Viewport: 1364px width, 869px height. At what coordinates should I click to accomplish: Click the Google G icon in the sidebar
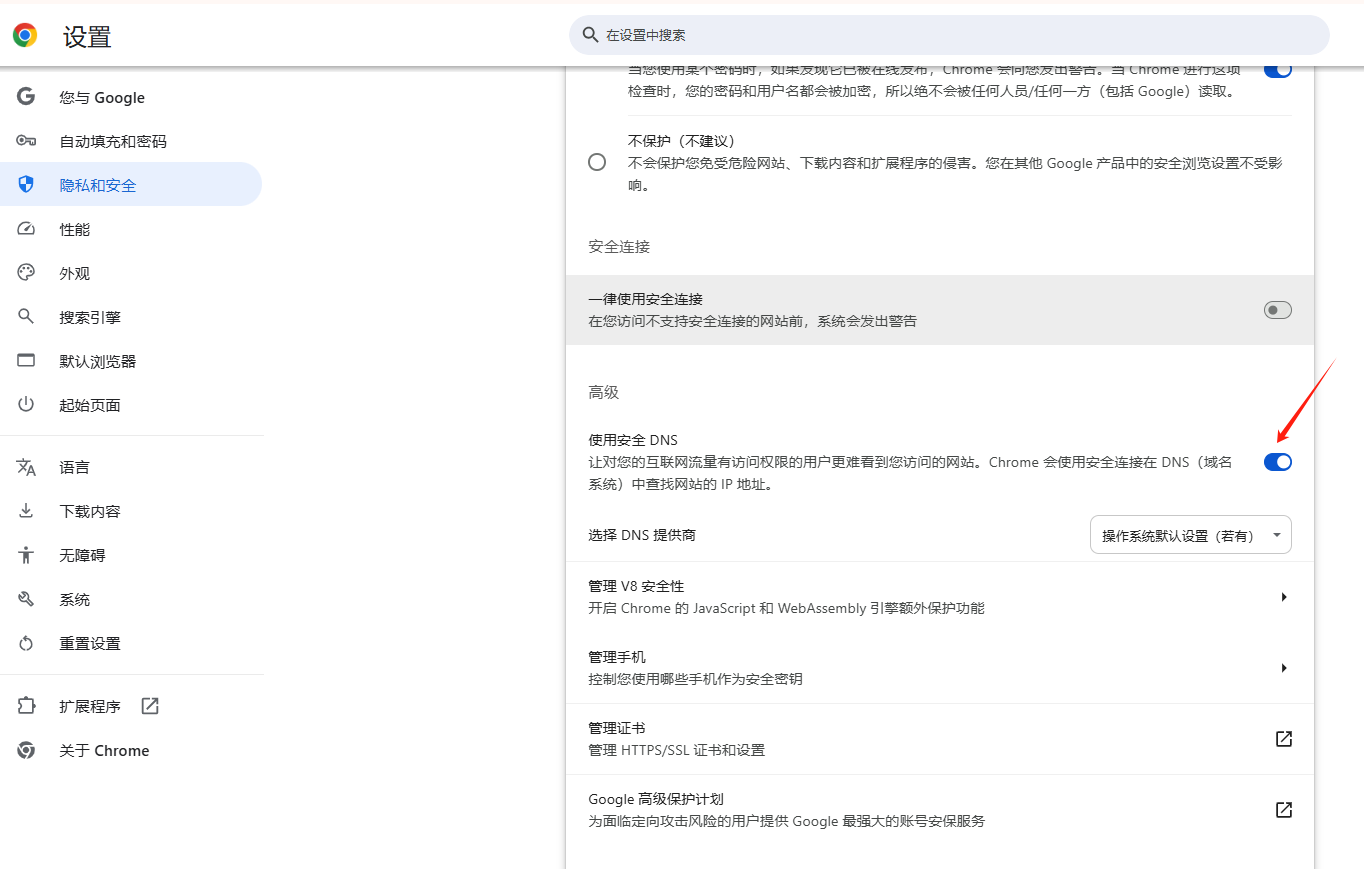coord(26,97)
